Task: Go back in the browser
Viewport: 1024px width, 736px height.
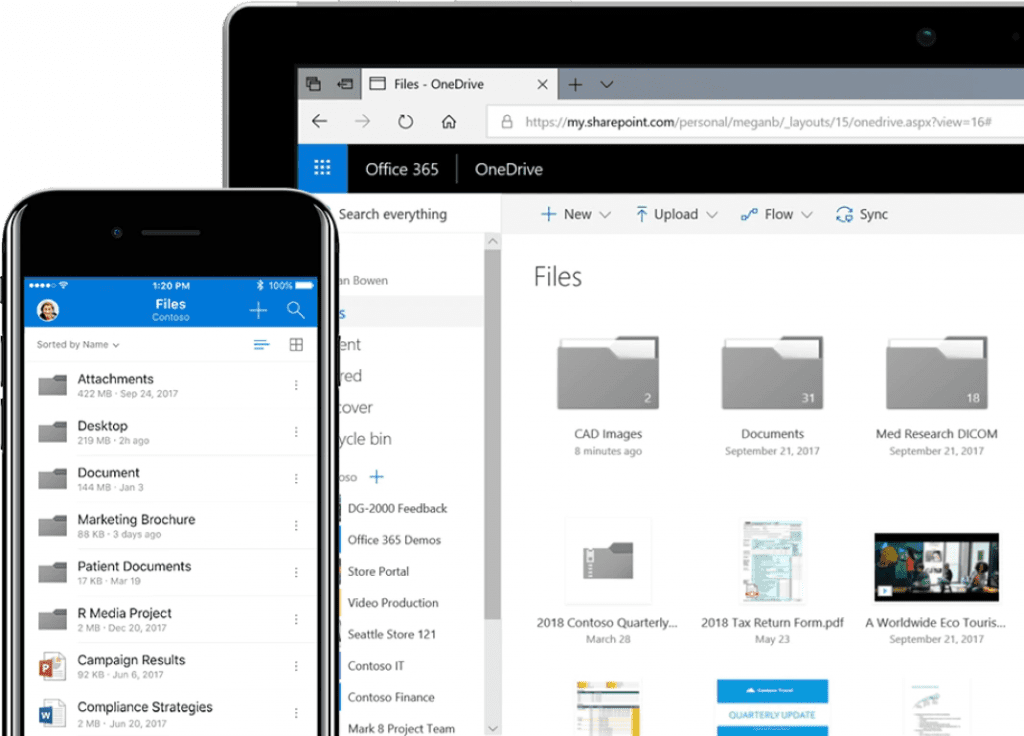Action: click(319, 121)
